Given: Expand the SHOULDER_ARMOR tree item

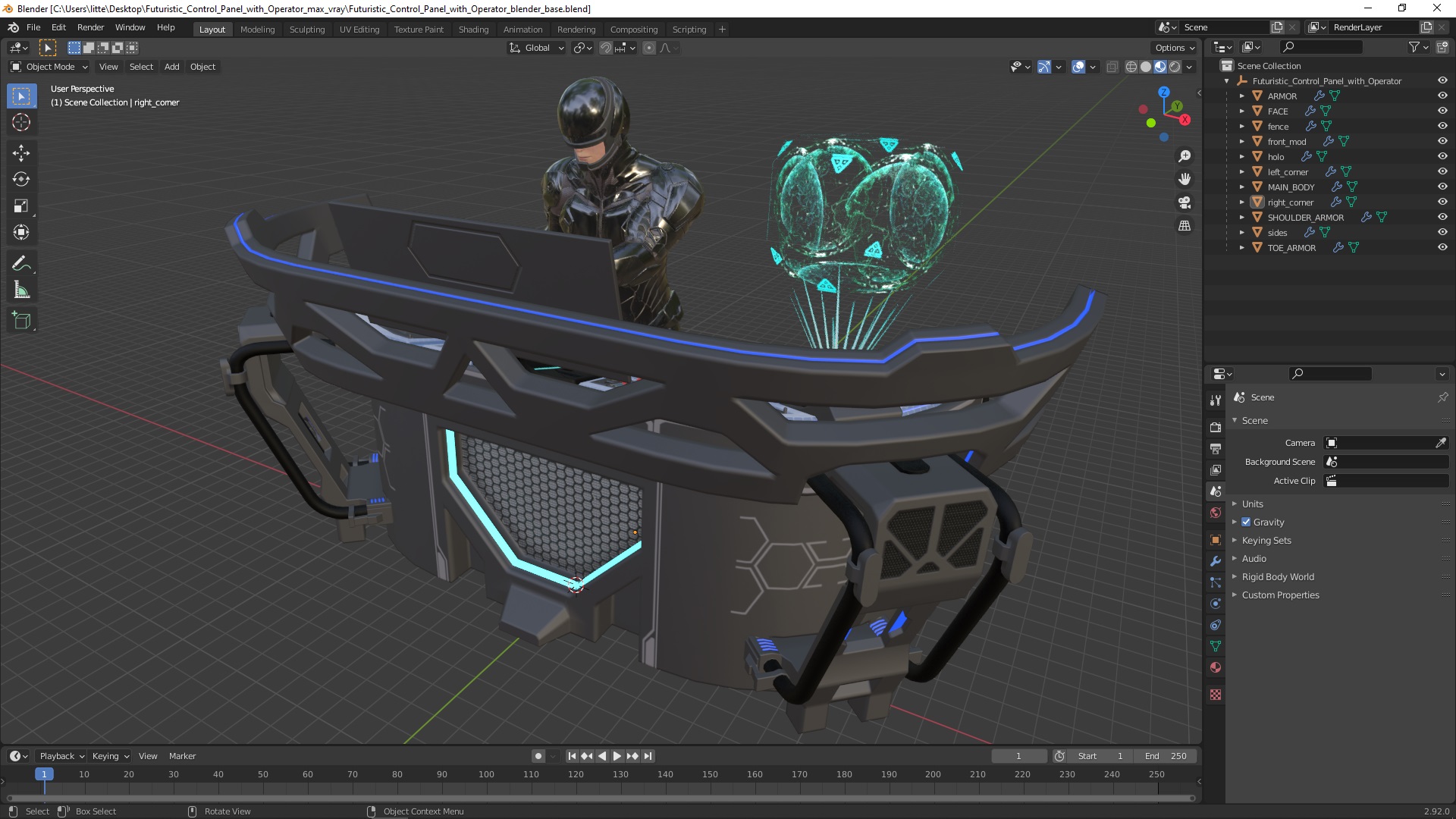Looking at the screenshot, I should pos(1241,217).
